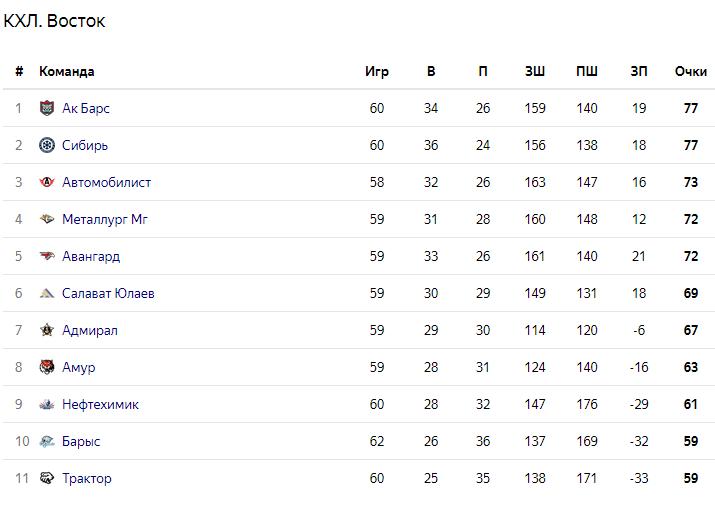The image size is (715, 513).
Task: Click the Команда column header
Action: pyautogui.click(x=67, y=71)
